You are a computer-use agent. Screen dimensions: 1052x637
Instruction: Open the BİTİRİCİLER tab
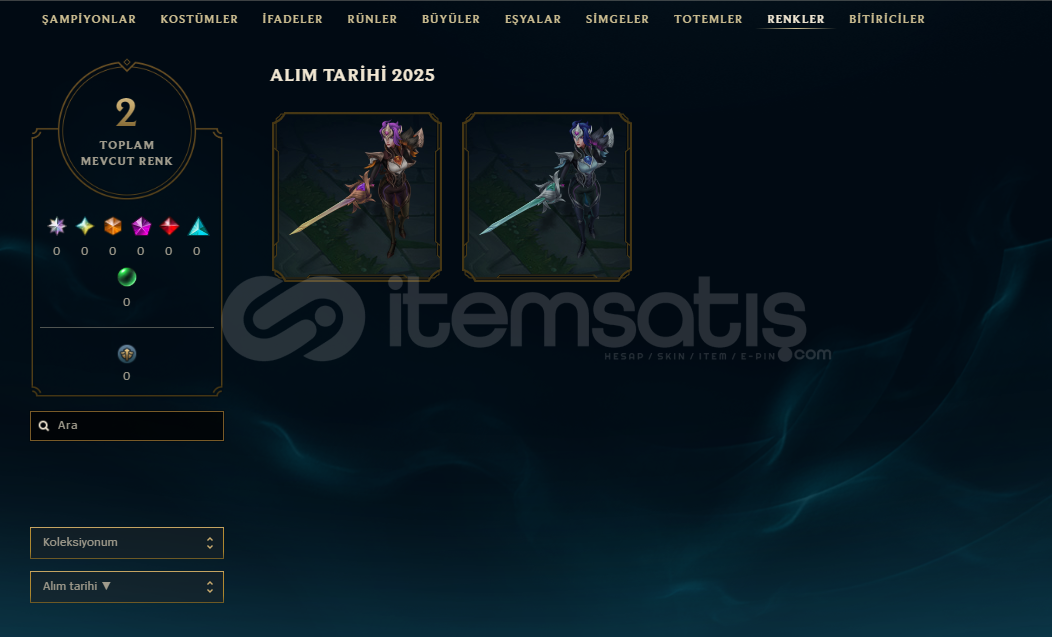[x=887, y=19]
